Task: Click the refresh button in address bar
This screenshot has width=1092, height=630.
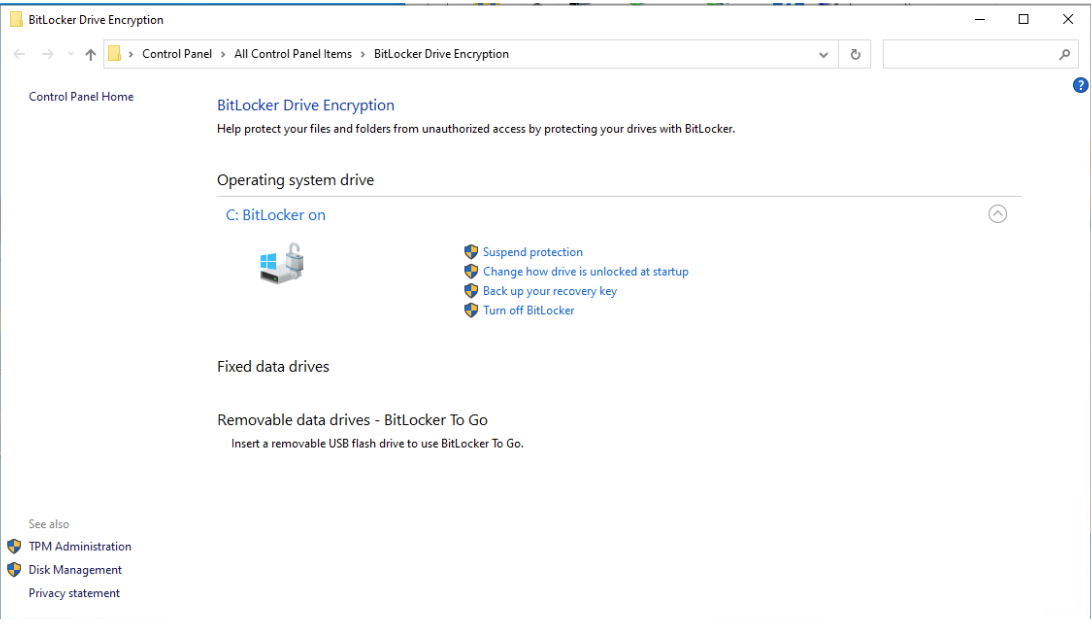Action: pos(855,54)
